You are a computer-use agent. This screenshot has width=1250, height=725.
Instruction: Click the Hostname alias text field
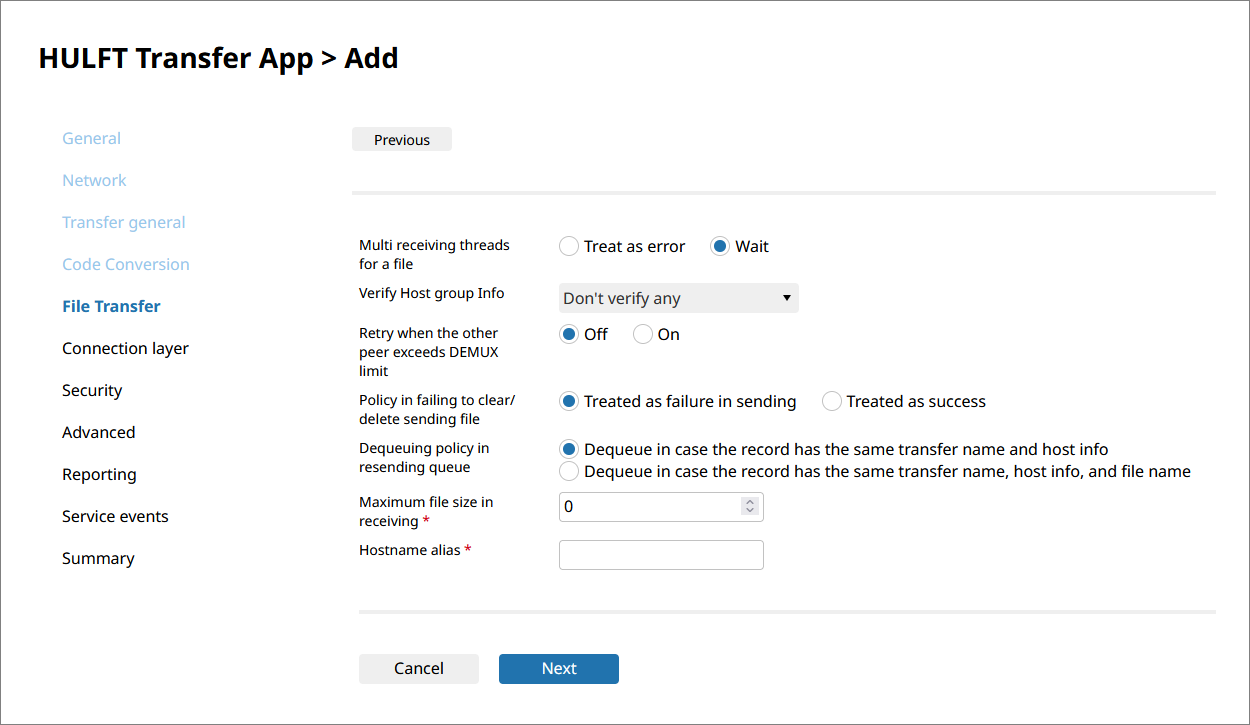[x=661, y=555]
